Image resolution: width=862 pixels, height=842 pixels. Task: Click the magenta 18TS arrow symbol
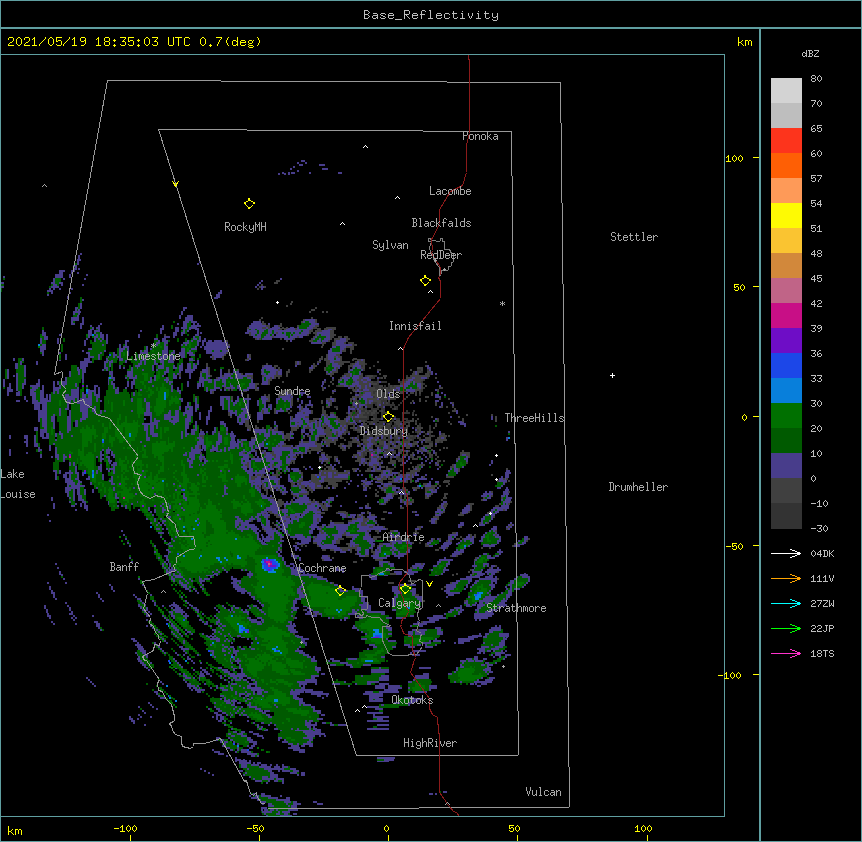tap(786, 653)
